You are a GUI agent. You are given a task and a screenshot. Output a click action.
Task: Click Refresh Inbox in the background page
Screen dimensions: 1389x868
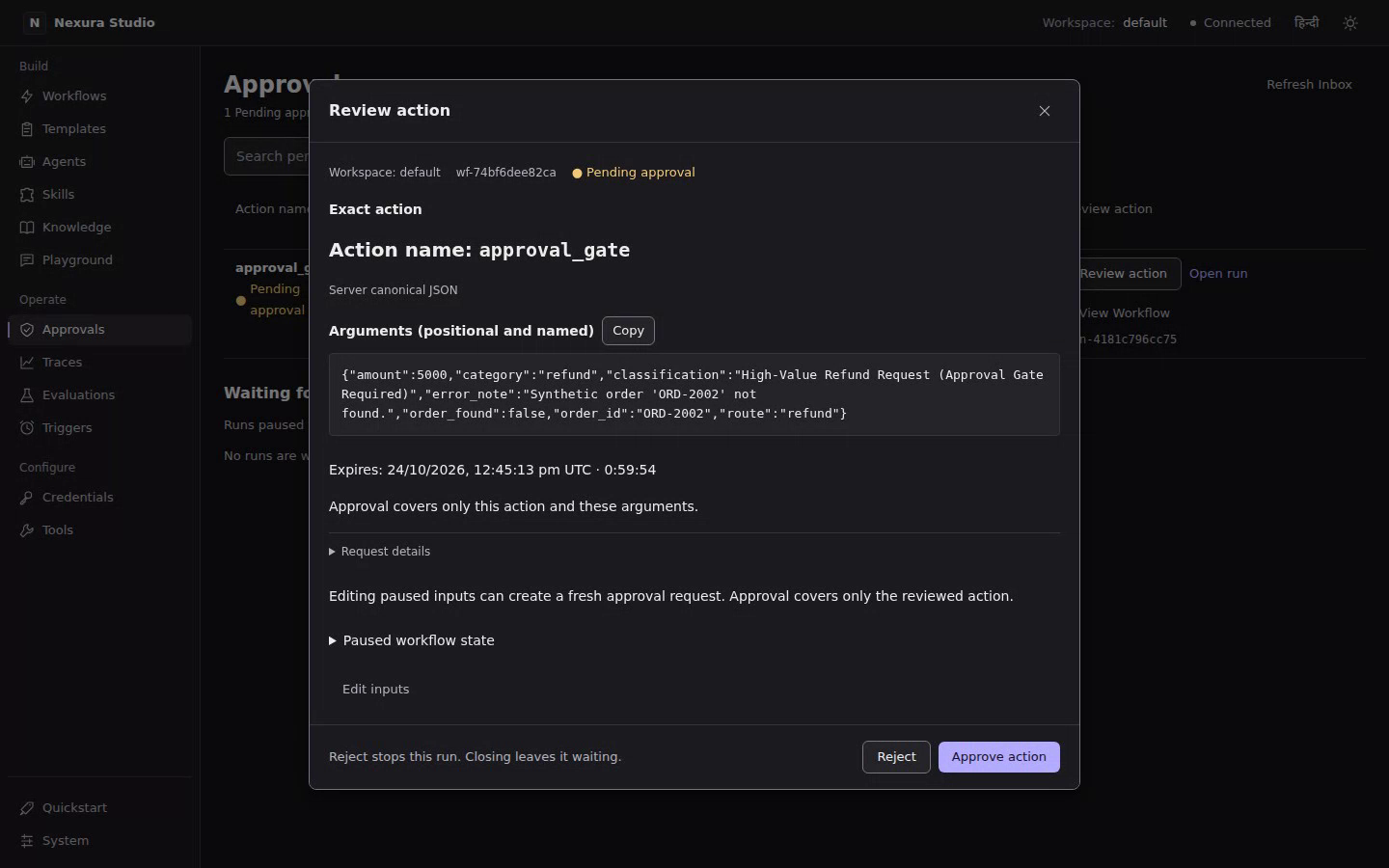pyautogui.click(x=1309, y=85)
